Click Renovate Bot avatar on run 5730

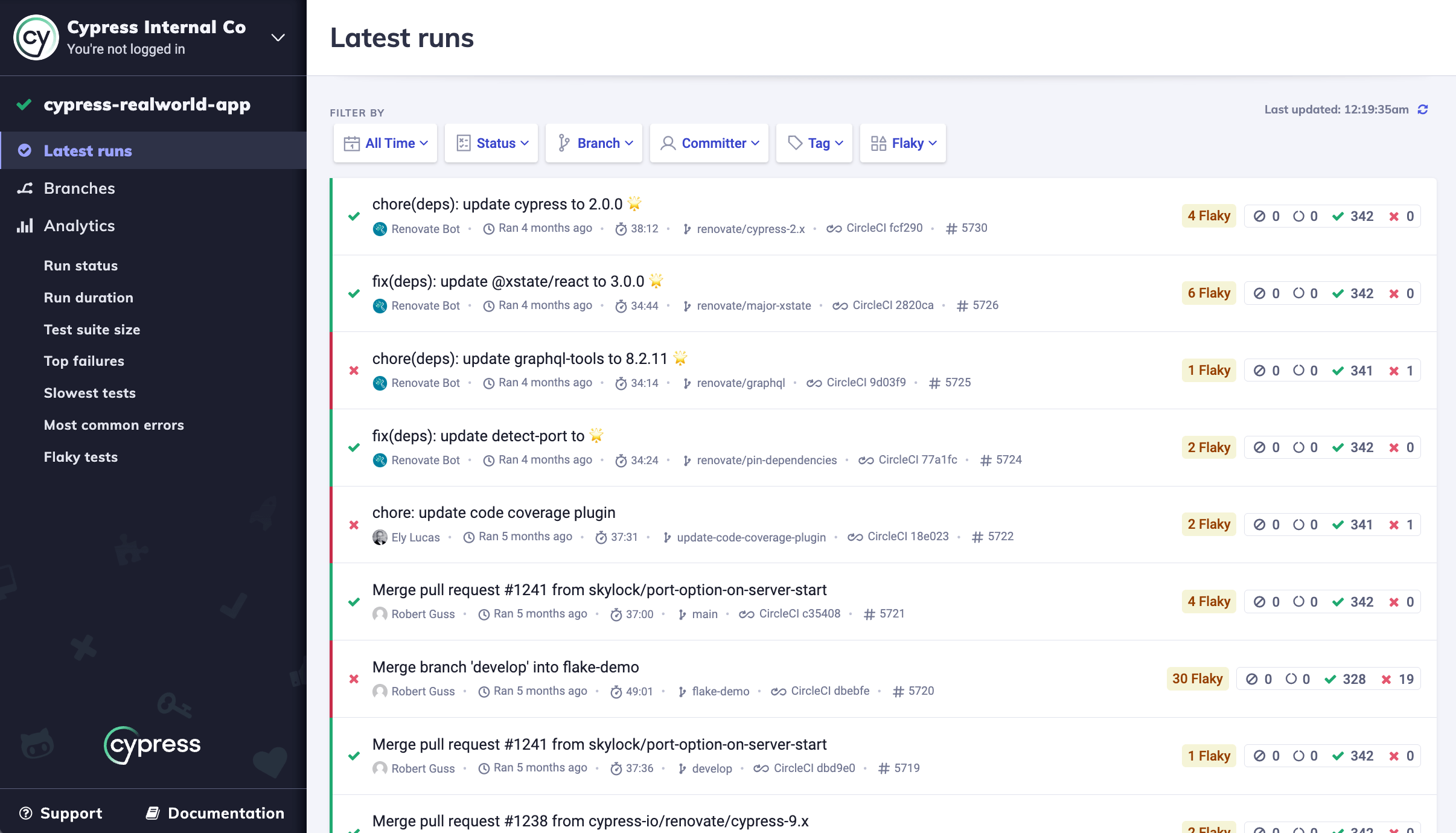[380, 229]
